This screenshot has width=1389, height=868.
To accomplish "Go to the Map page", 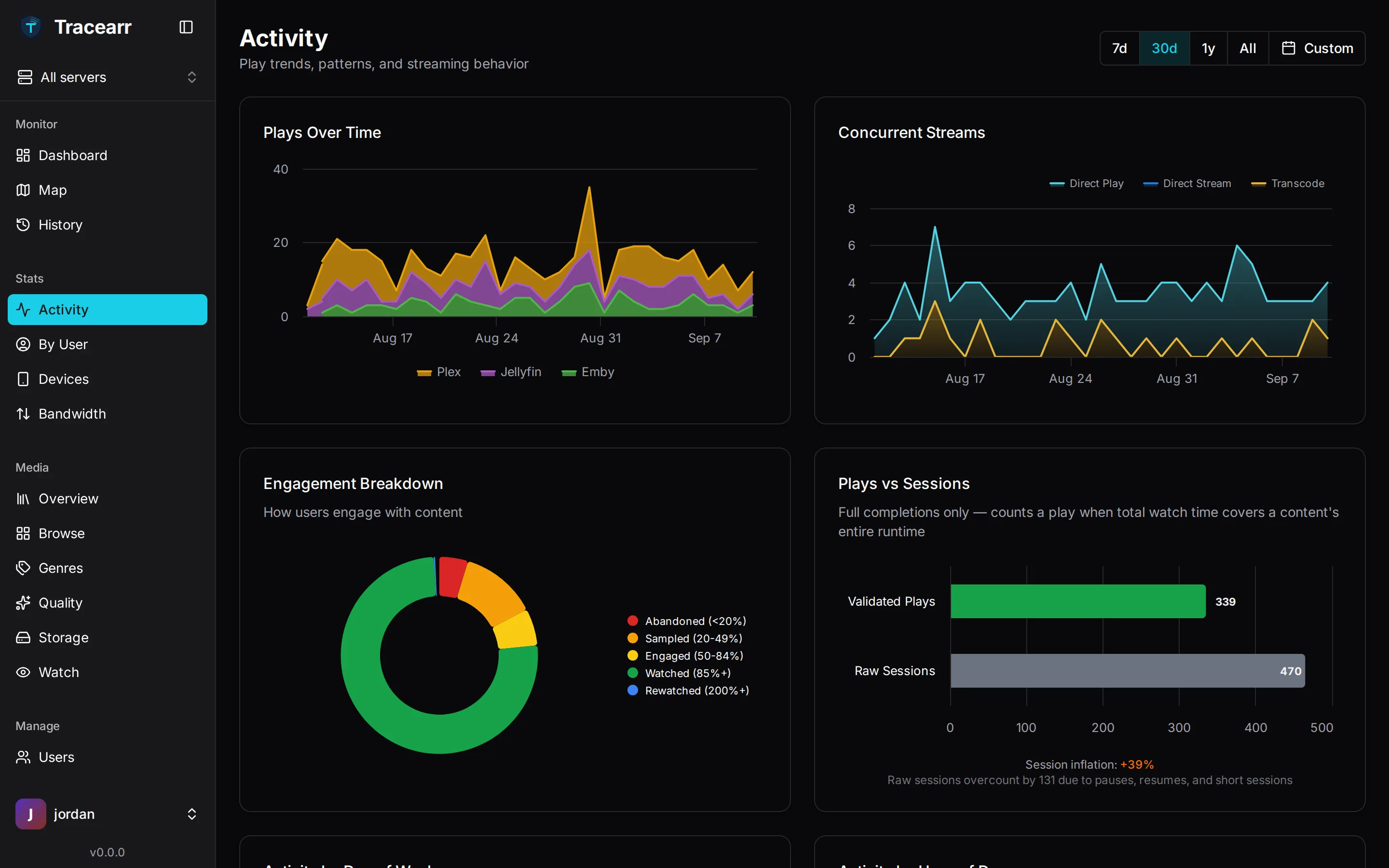I will (108, 190).
